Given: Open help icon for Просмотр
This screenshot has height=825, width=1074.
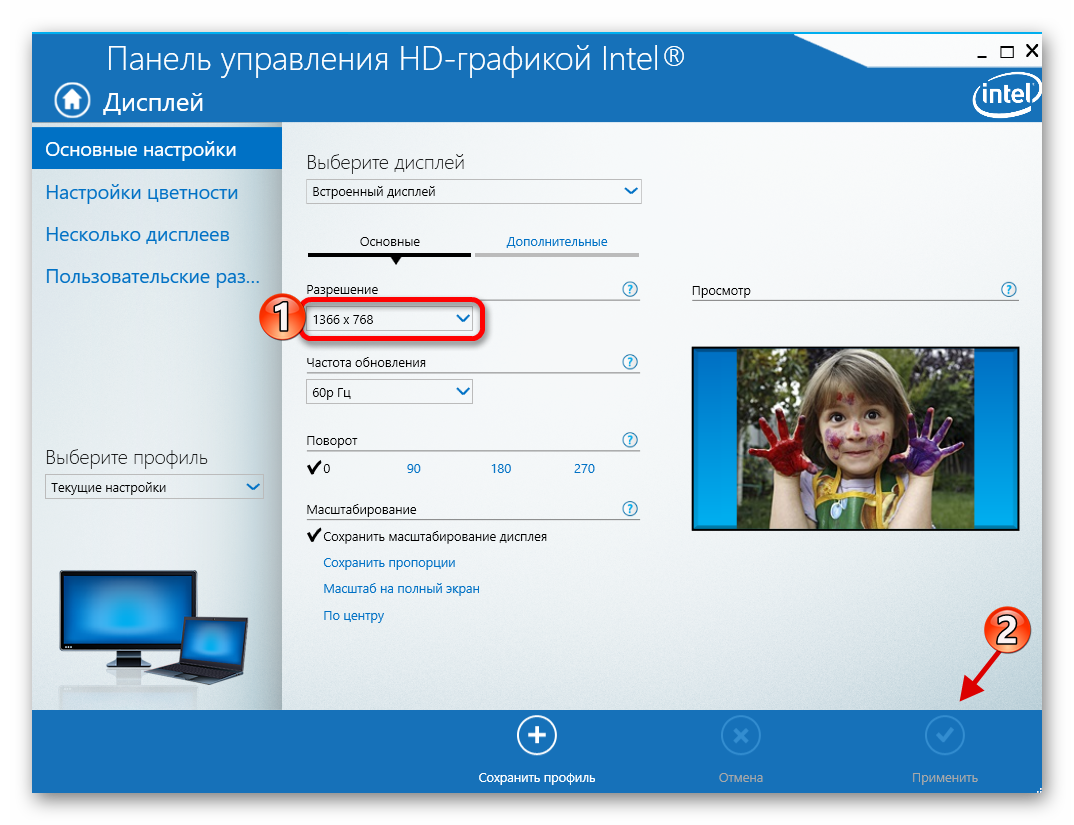Looking at the screenshot, I should coord(1009,289).
